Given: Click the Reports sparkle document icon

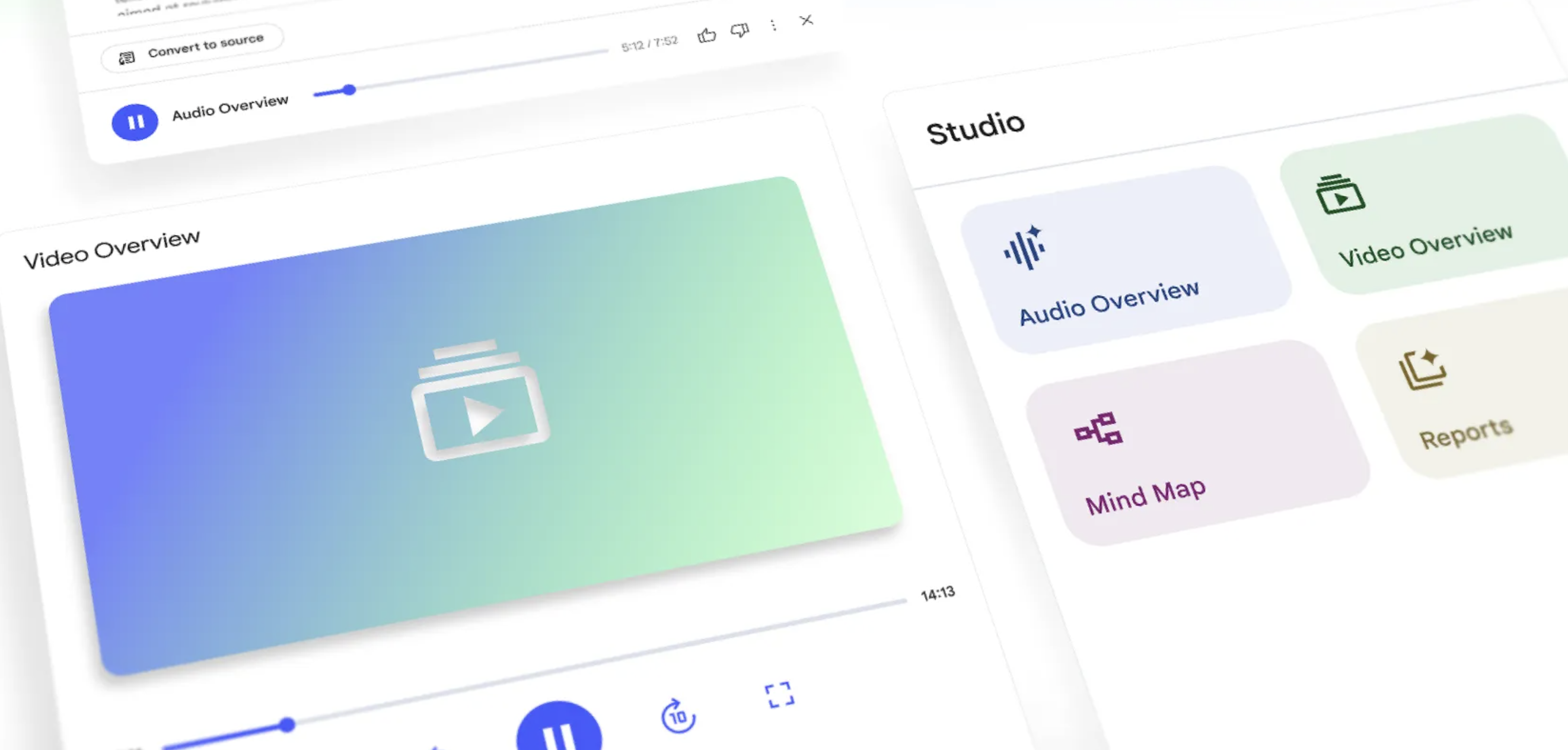Looking at the screenshot, I should click(1422, 369).
